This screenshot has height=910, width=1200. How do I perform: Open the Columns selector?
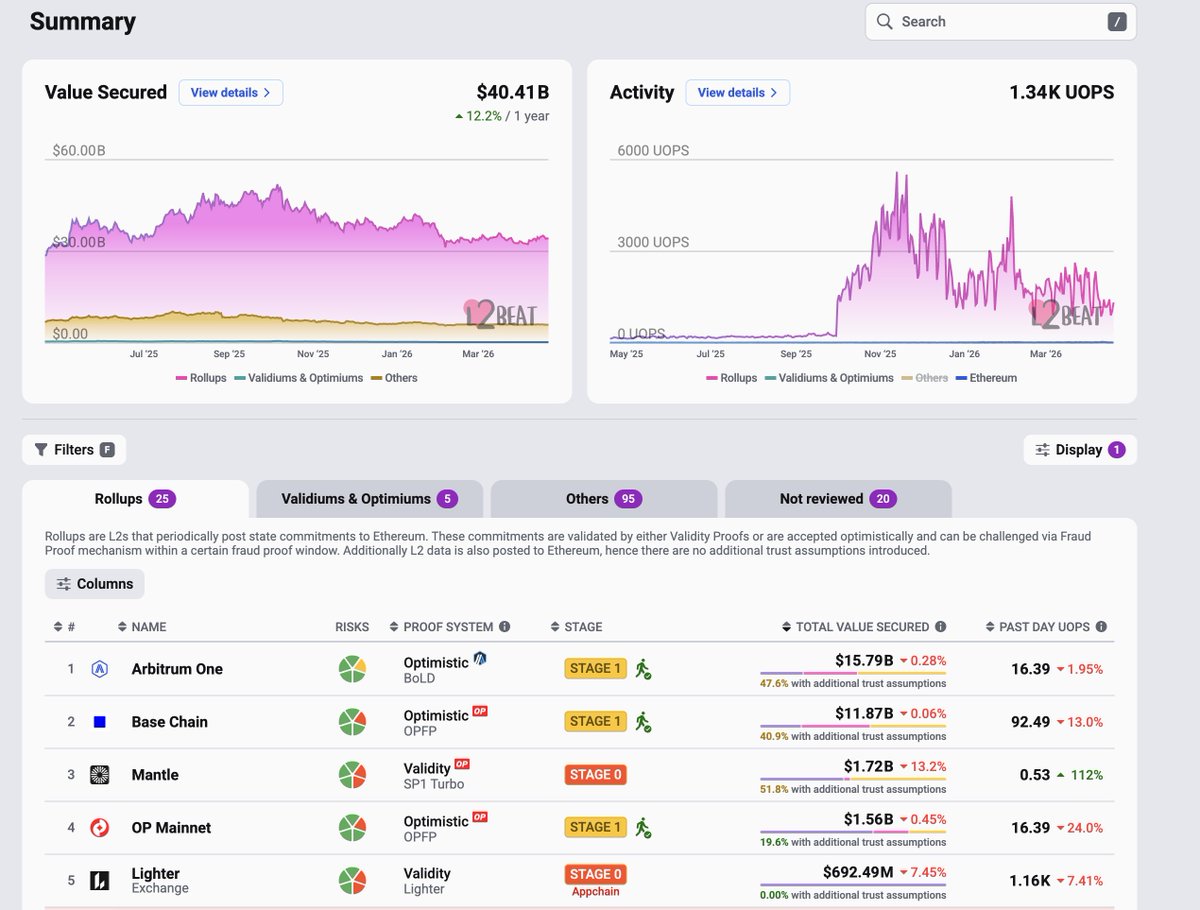[x=95, y=584]
